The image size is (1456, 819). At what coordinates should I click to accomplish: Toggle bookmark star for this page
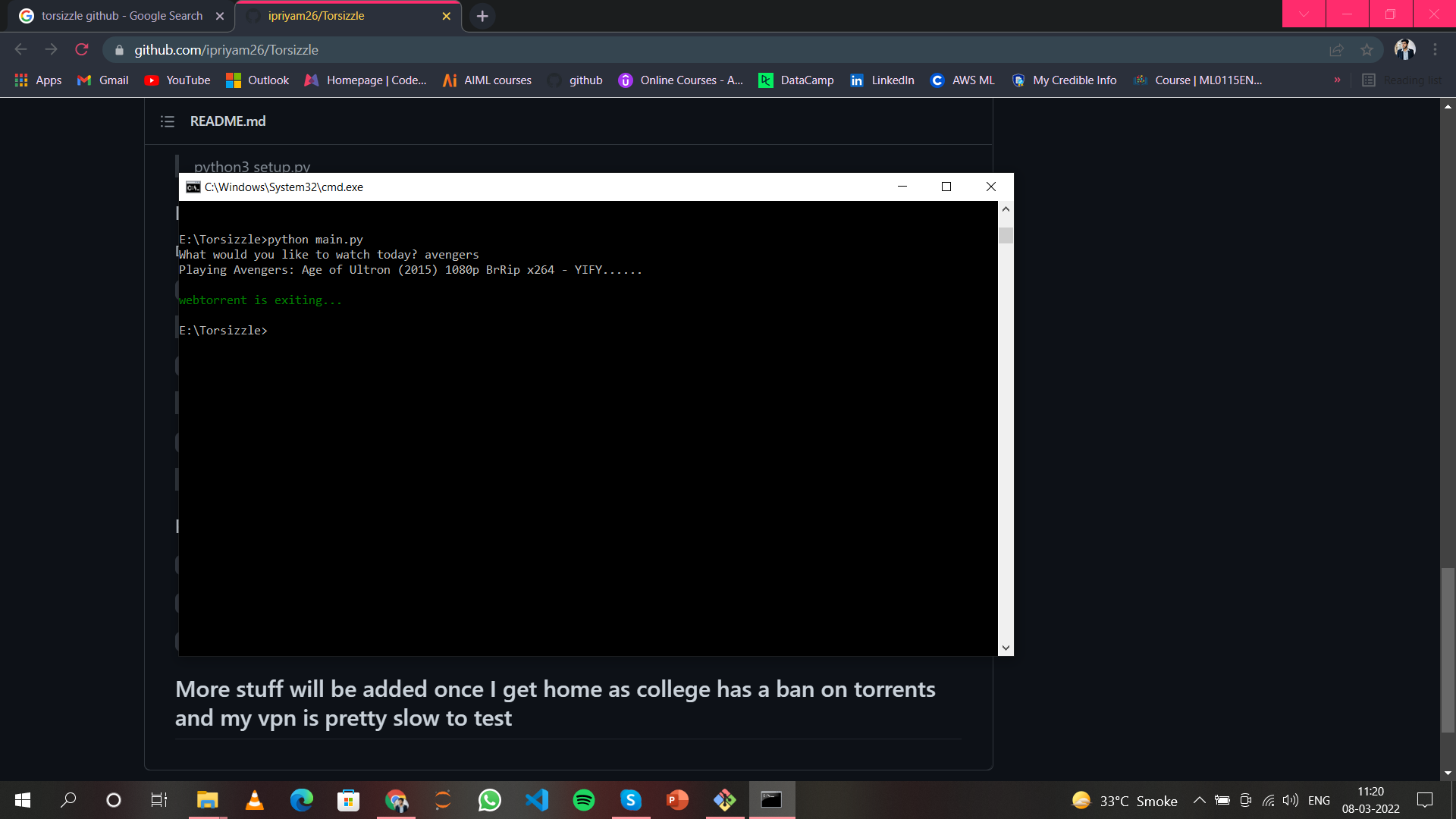[1367, 49]
